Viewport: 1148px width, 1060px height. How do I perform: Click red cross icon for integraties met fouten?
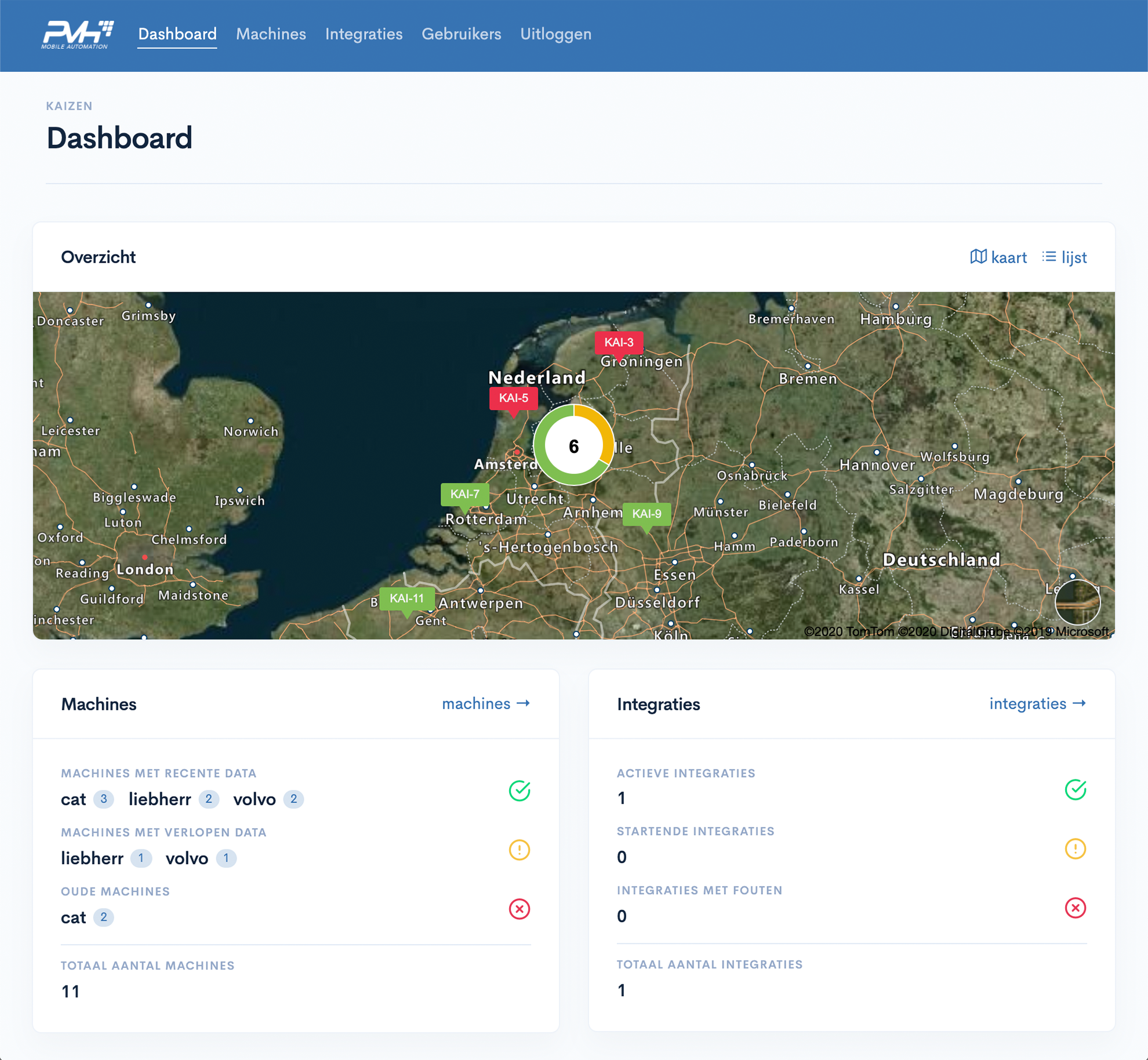tap(1076, 907)
